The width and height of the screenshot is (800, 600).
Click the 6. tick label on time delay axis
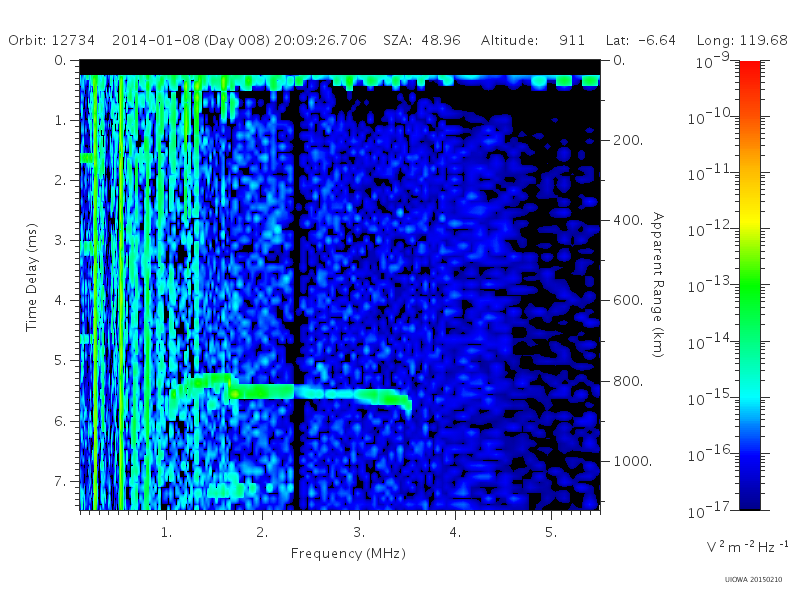[60, 421]
